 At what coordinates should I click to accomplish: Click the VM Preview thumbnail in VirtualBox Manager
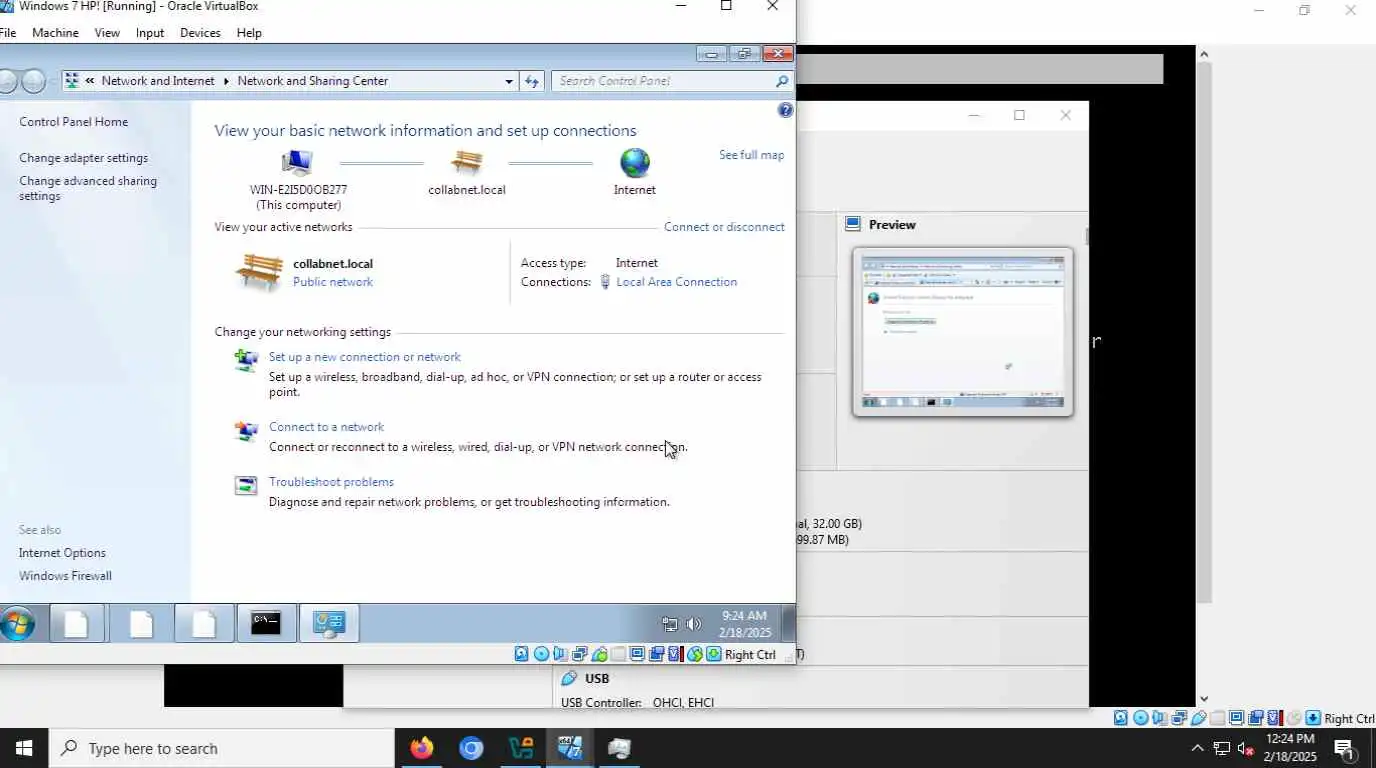point(963,332)
